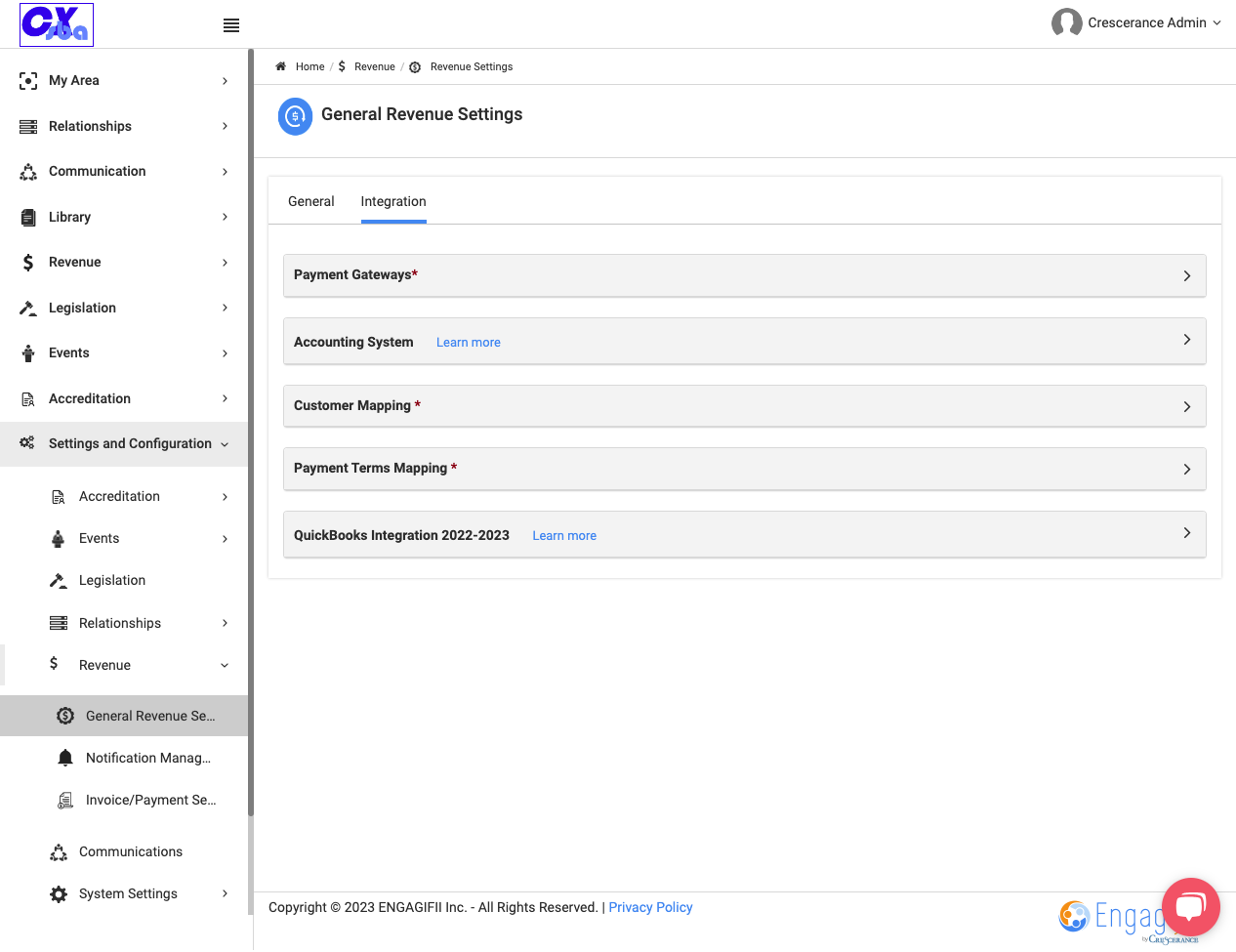Viewport: 1236px width, 952px height.
Task: Collapse the Revenue submenu under Settings
Action: [x=225, y=666]
